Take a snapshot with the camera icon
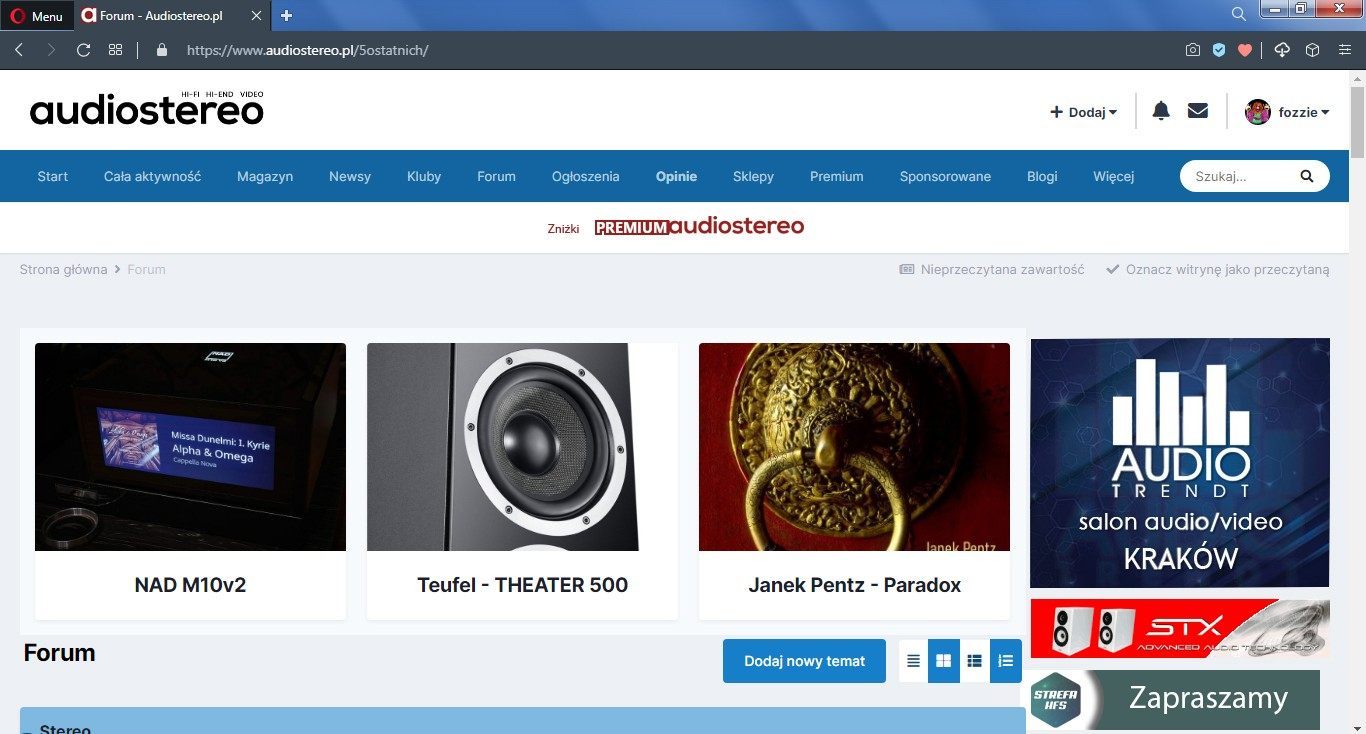The image size is (1366, 734). [x=1192, y=49]
